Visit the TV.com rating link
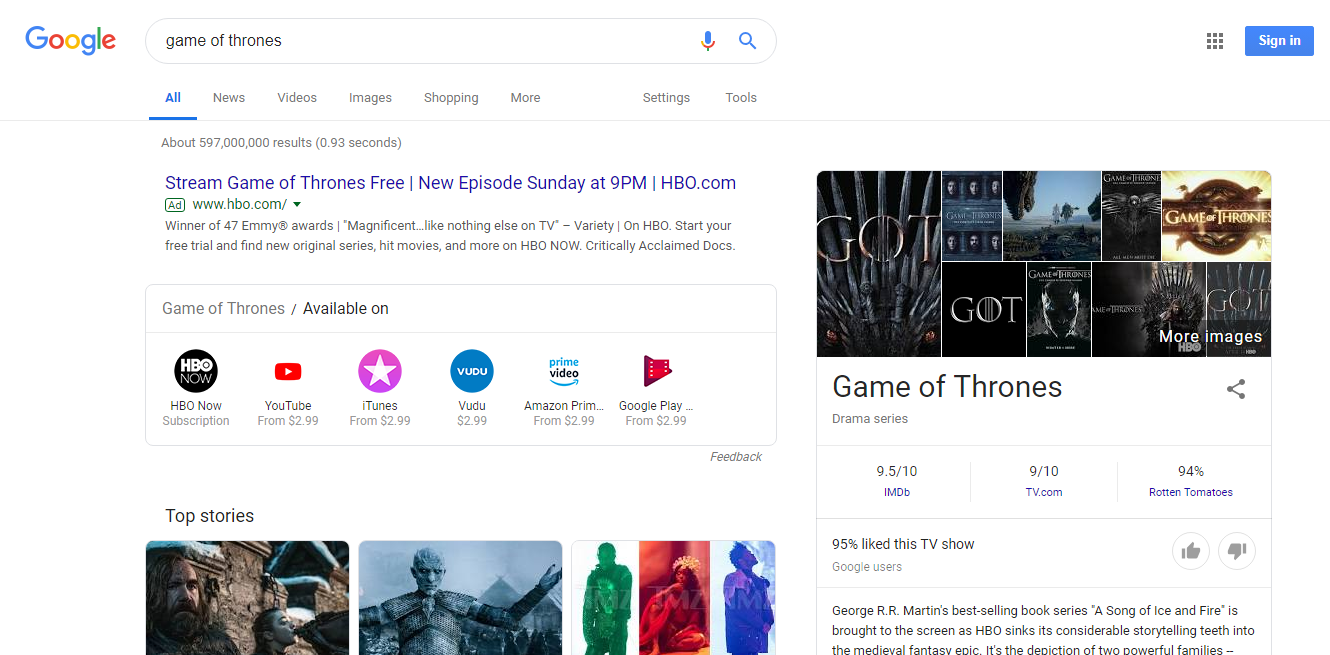 (x=1044, y=492)
